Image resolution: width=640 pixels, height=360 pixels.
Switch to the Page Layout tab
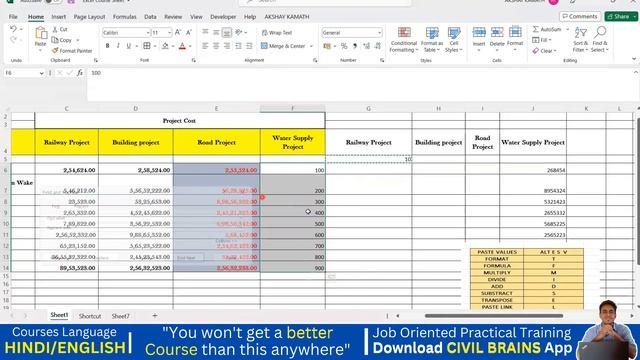click(x=89, y=17)
